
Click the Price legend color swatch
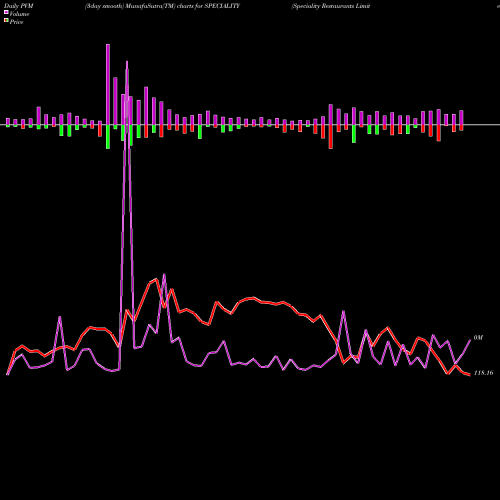[6, 21]
